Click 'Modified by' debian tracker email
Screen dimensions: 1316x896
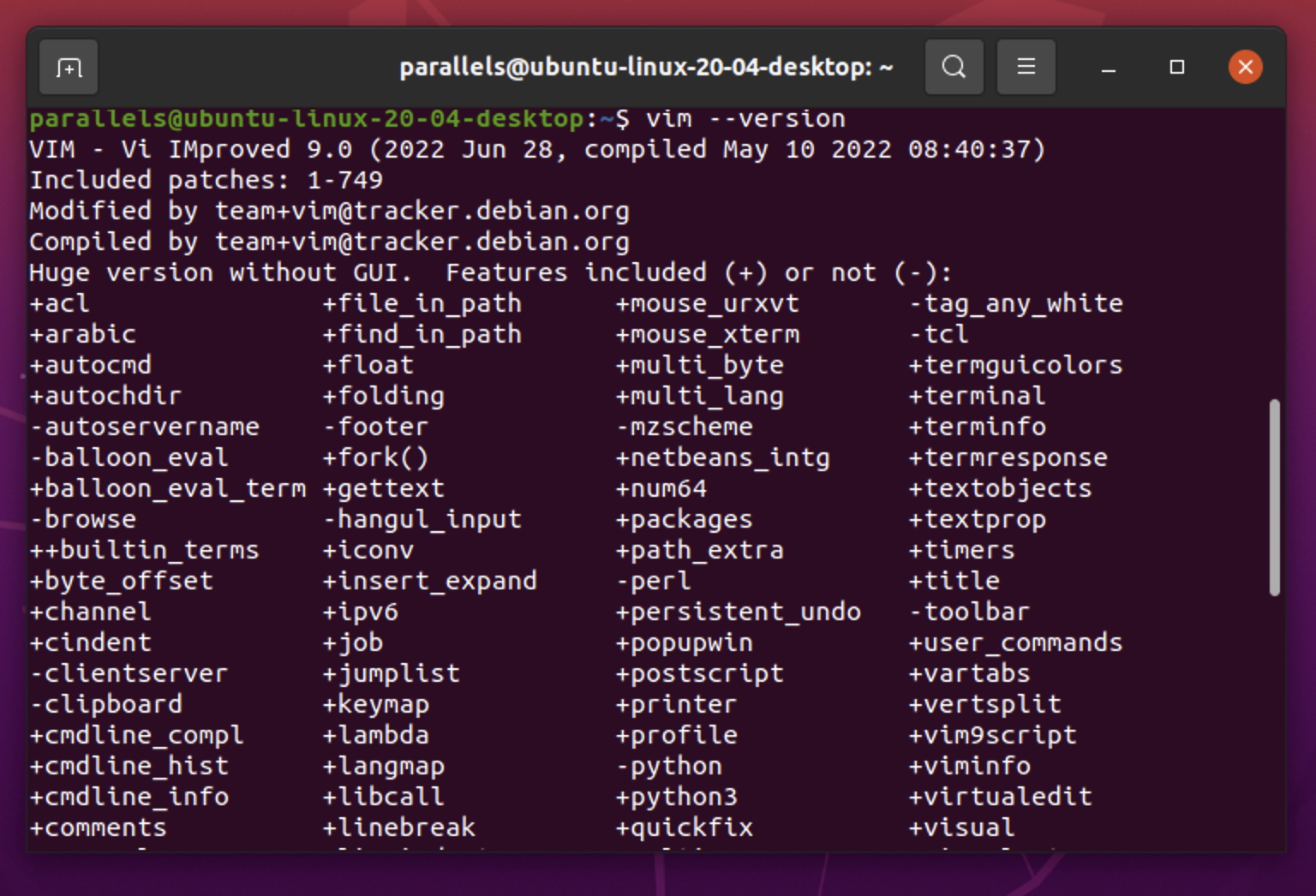[422, 211]
